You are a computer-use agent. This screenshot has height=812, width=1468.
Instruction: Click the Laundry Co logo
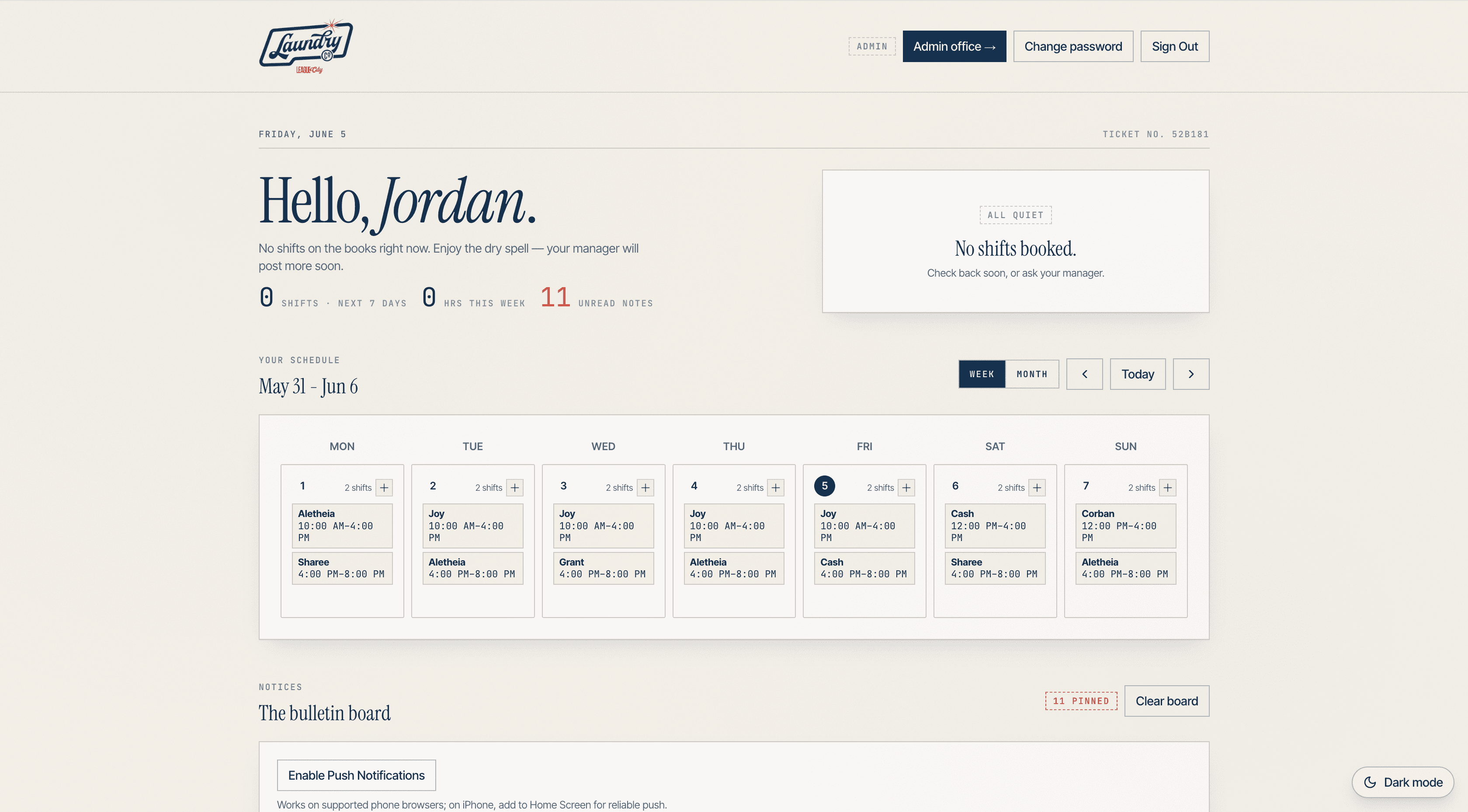point(306,46)
